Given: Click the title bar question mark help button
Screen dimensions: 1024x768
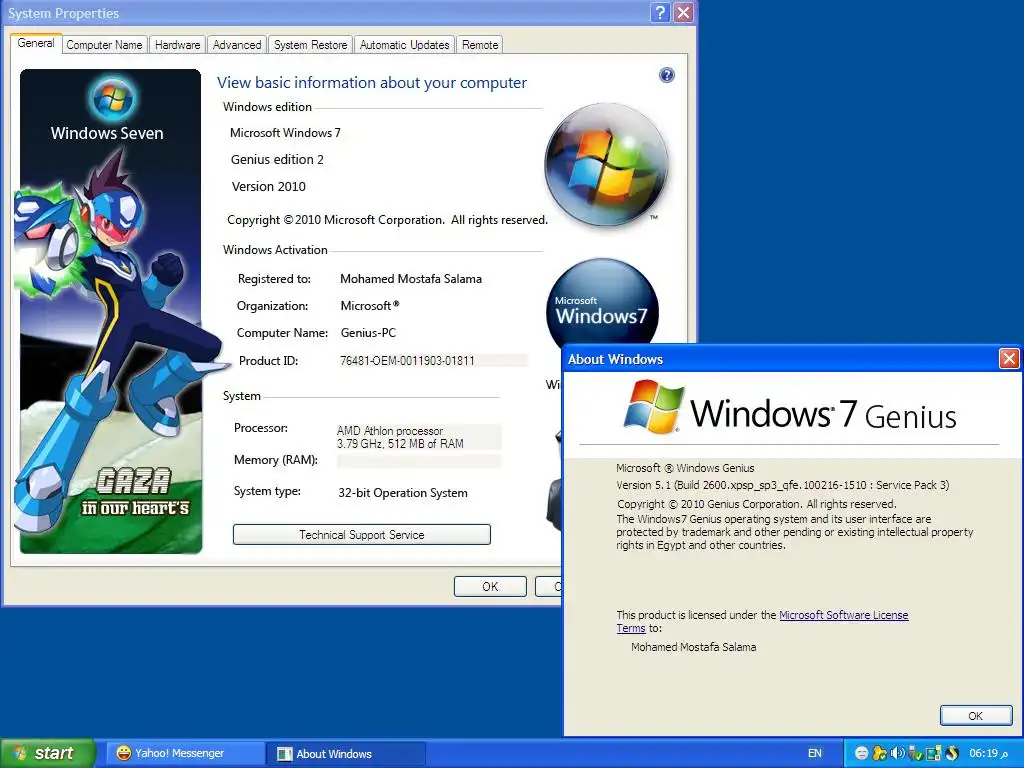Looking at the screenshot, I should tap(660, 12).
